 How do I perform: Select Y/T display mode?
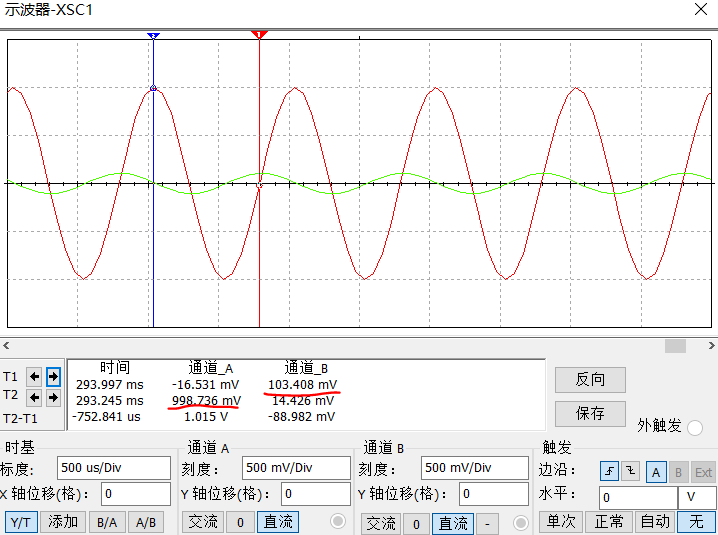point(20,522)
